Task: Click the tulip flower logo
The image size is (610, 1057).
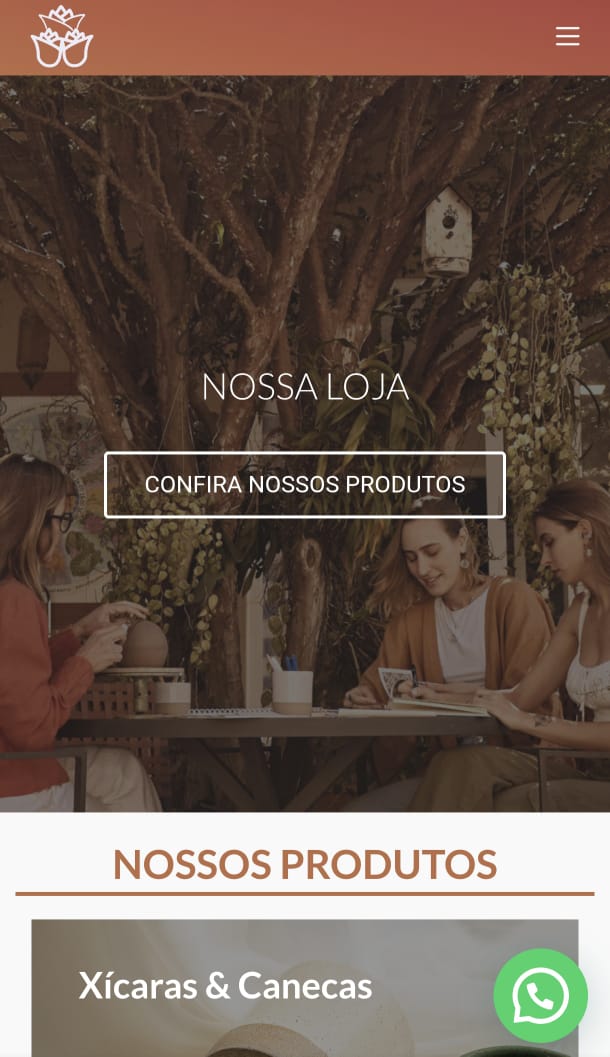Action: coord(61,37)
